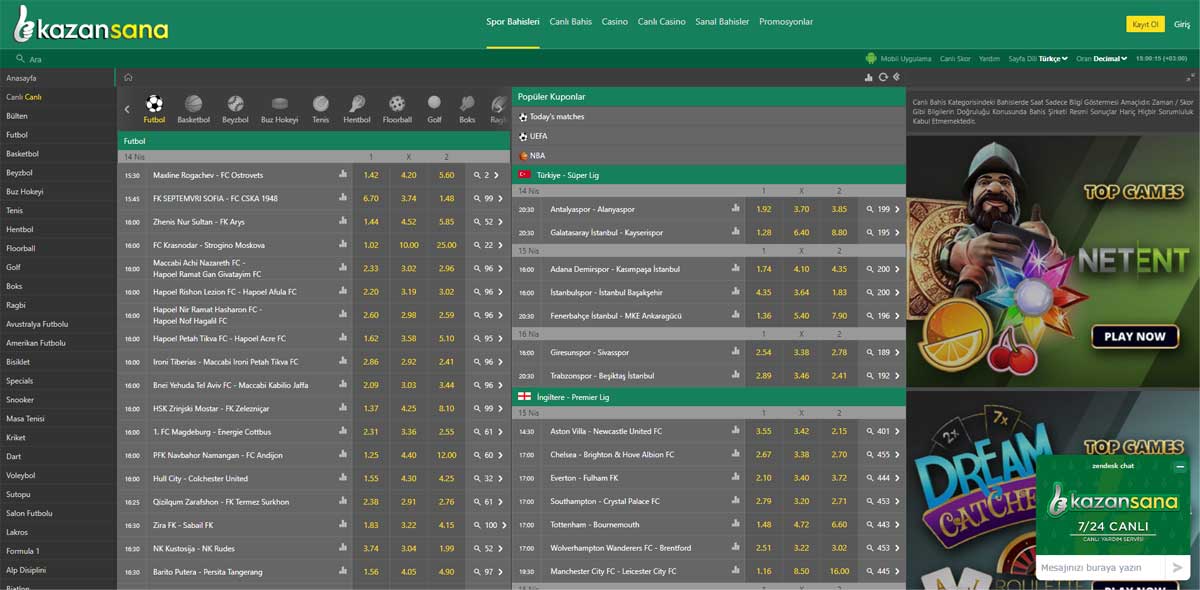Click the Android Mobil Uygulama icon

[x=871, y=58]
